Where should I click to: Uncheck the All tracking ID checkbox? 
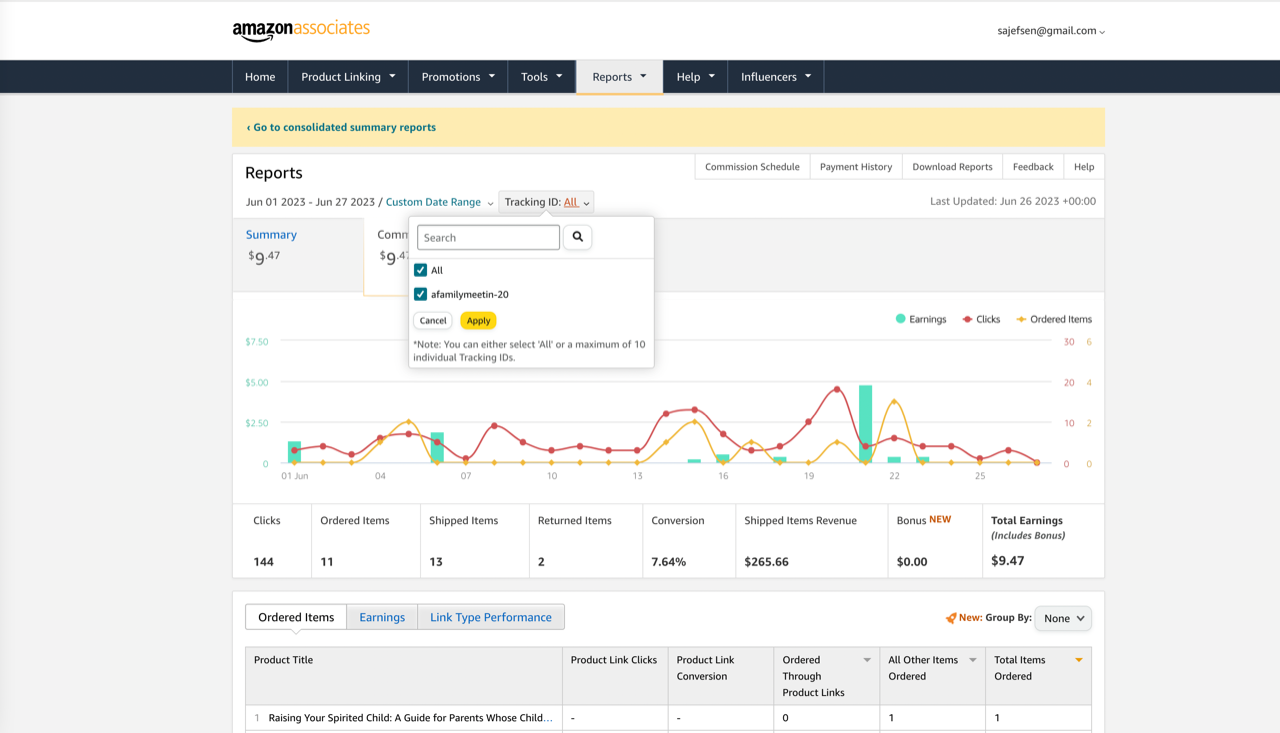(x=421, y=270)
